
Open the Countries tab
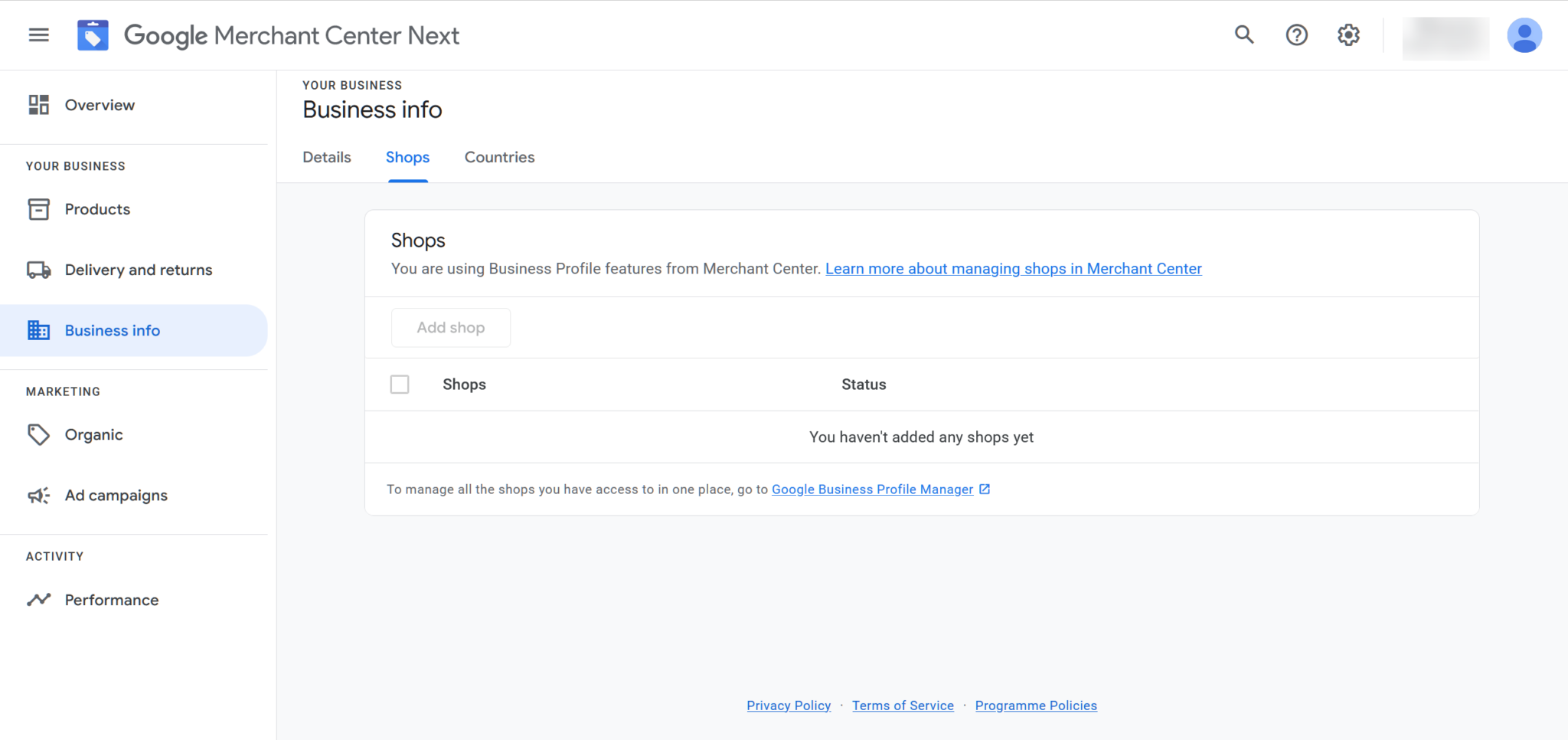pyautogui.click(x=499, y=157)
